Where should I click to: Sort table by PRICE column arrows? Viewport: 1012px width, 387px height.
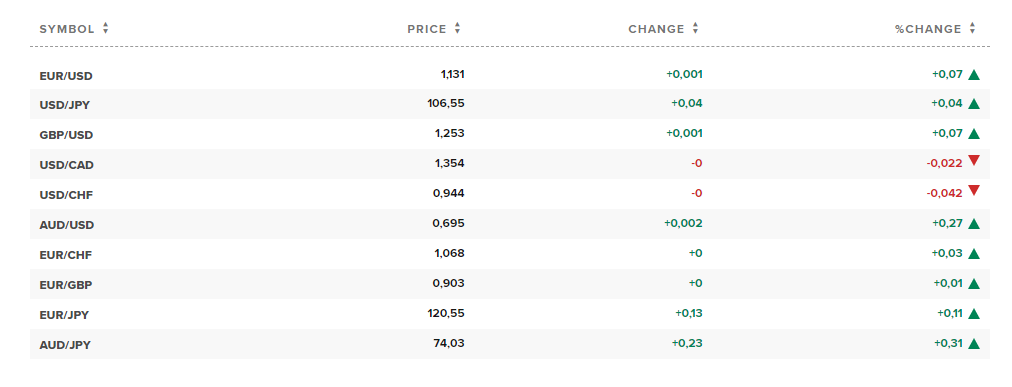click(457, 28)
